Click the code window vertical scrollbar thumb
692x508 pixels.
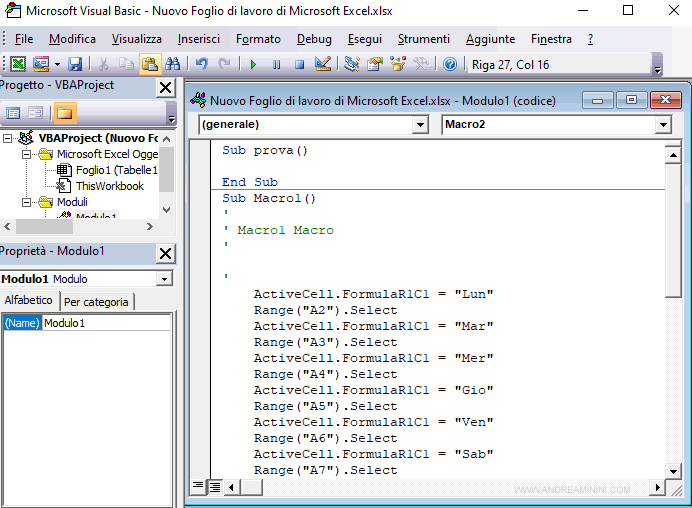coord(673,231)
